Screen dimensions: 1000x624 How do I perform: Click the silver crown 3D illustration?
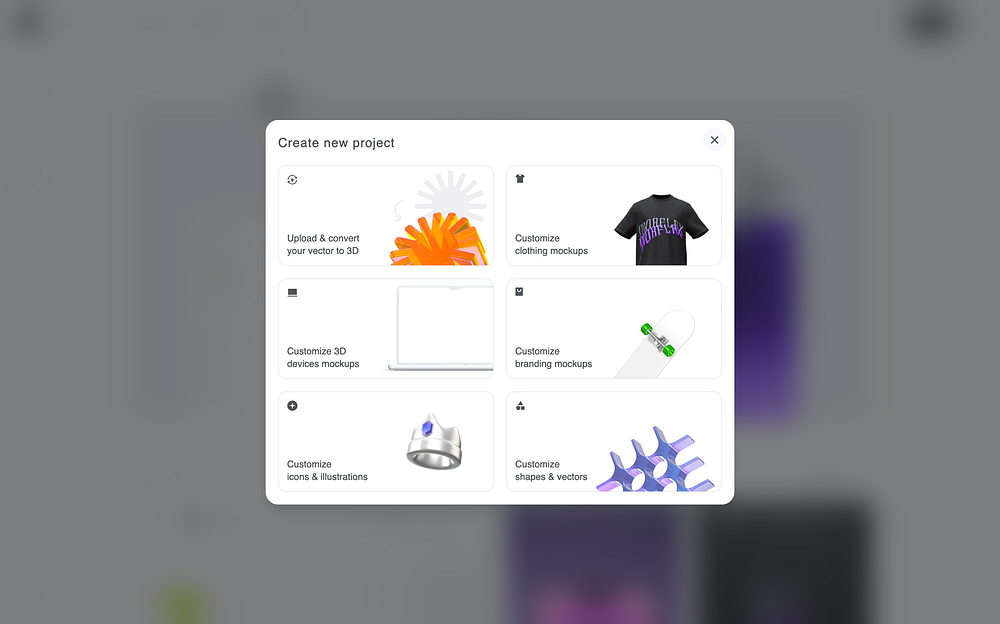point(434,442)
